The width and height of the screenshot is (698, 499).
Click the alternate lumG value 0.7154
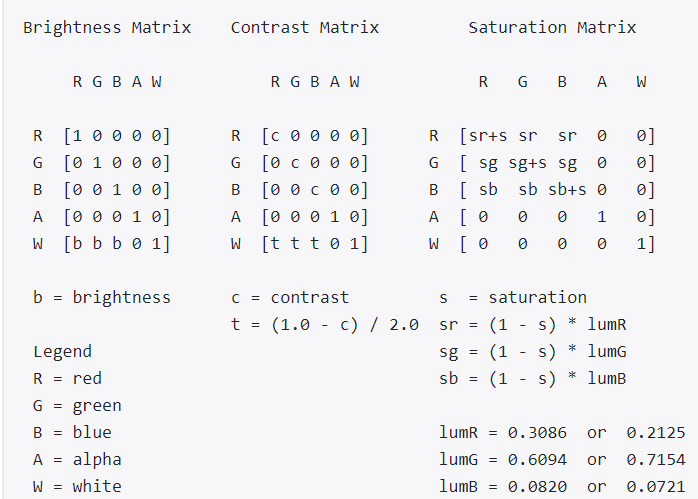click(x=656, y=459)
